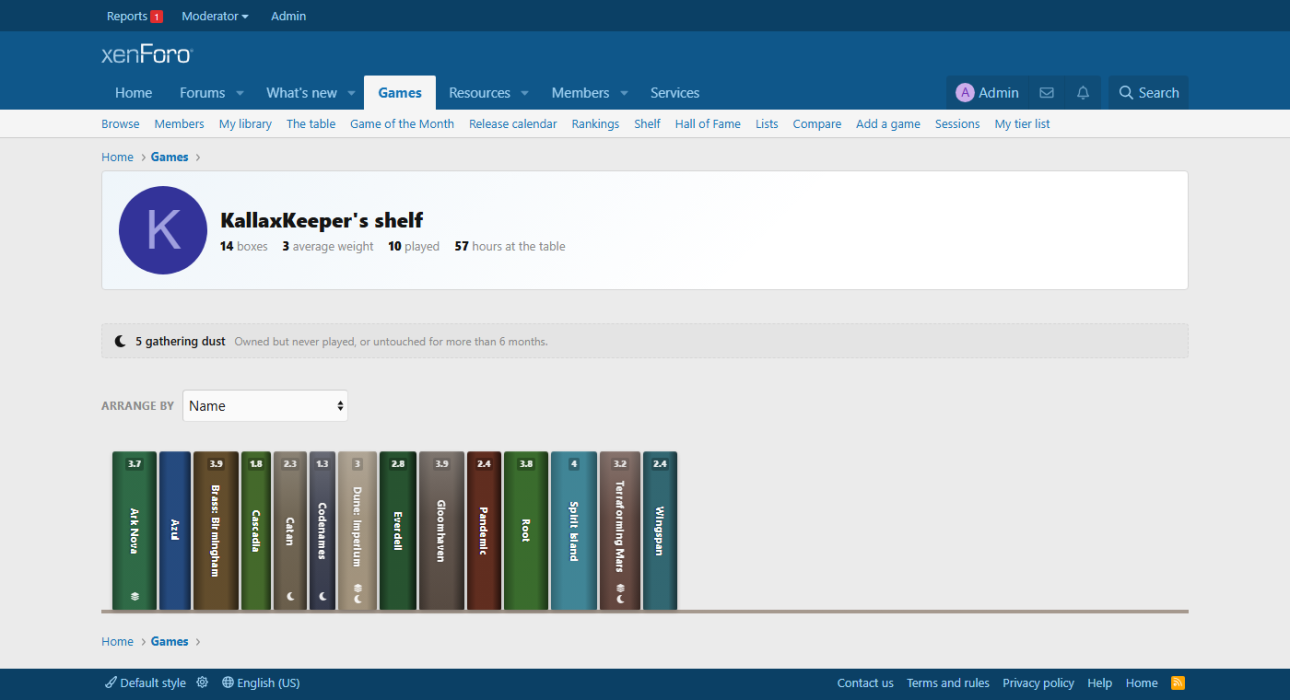Click the moon icon on Catan spine
The width and height of the screenshot is (1290, 700).
(x=291, y=596)
